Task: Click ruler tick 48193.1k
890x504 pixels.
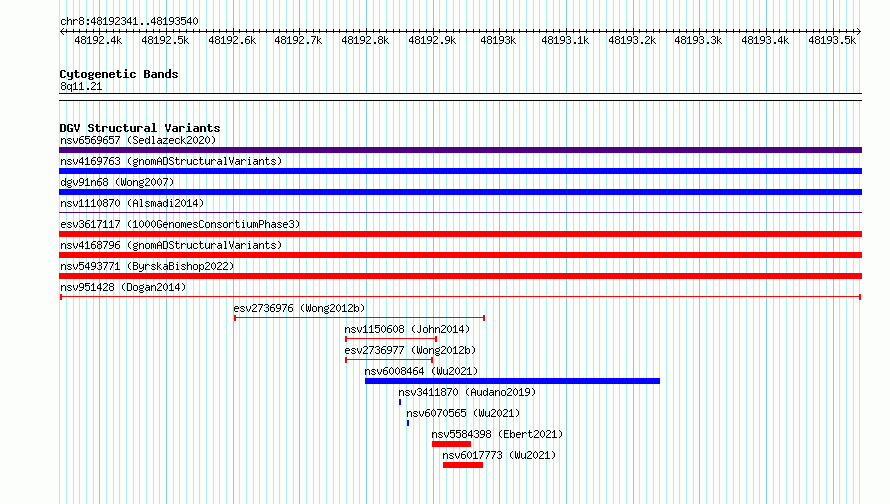Action: coord(565,40)
